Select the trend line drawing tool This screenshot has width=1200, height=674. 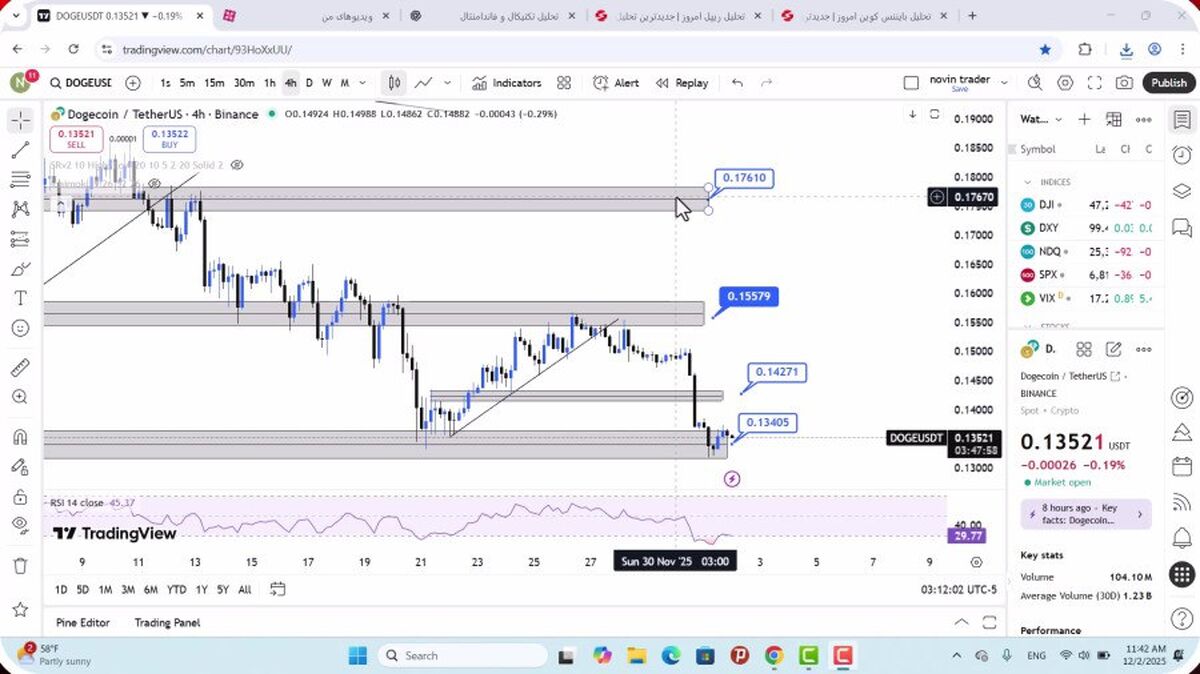[20, 151]
